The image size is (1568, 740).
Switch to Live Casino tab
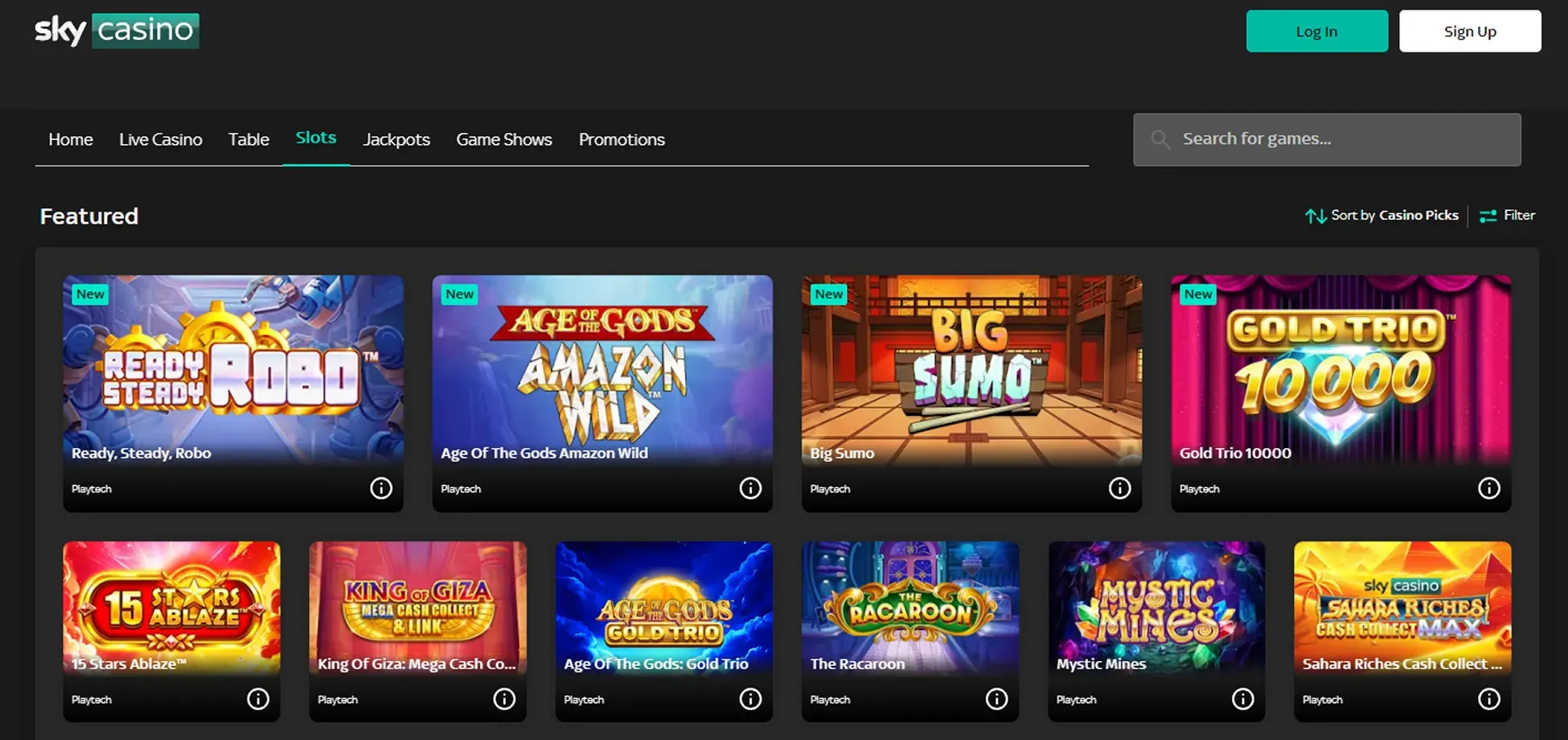coord(161,139)
